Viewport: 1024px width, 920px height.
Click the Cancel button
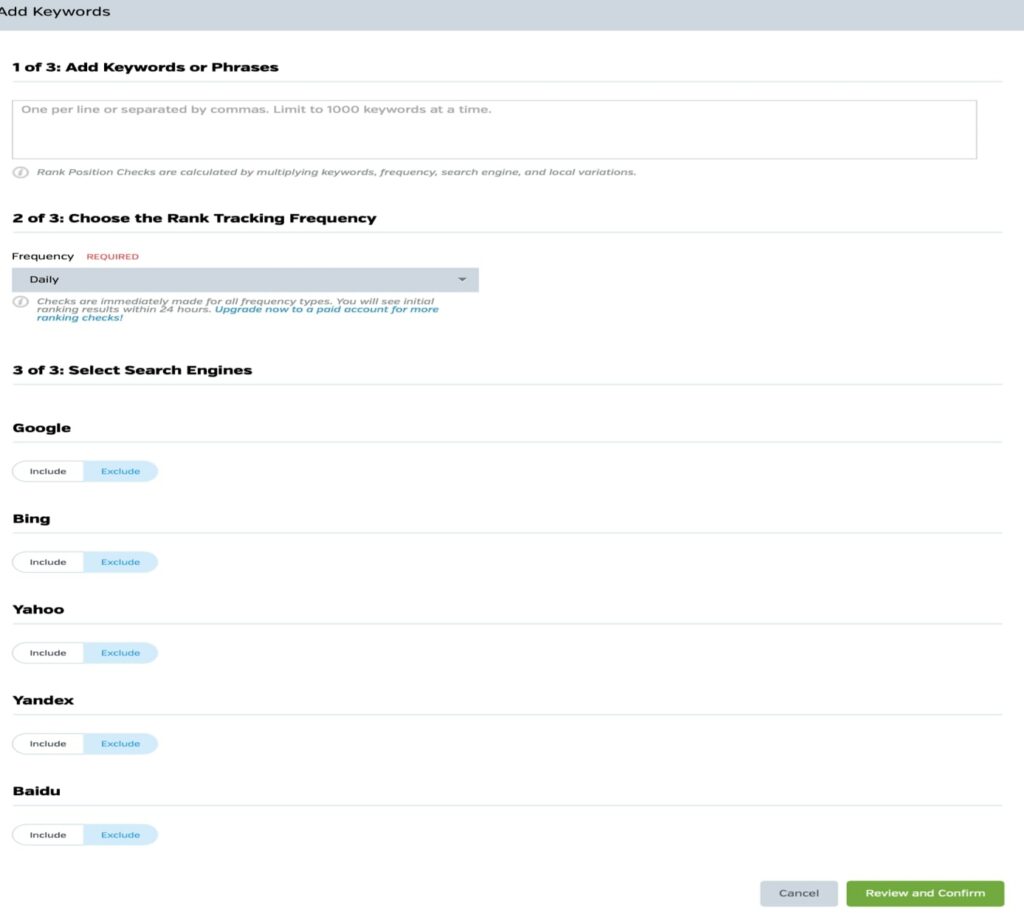(x=799, y=893)
